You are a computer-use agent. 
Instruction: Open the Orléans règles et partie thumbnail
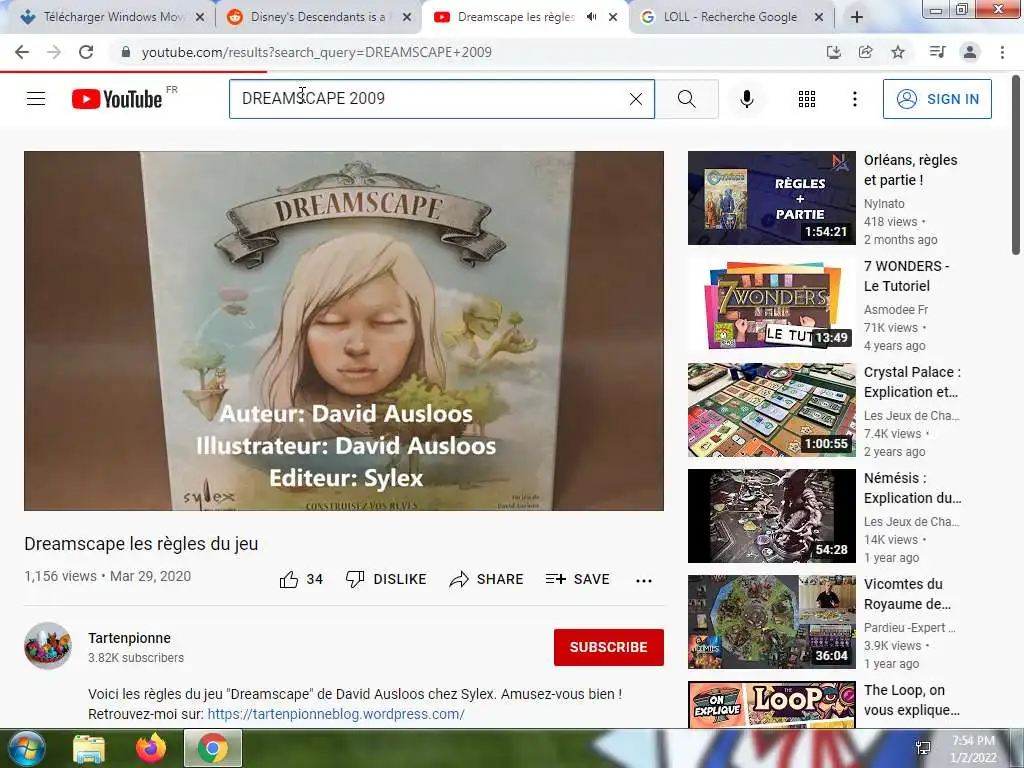[771, 198]
